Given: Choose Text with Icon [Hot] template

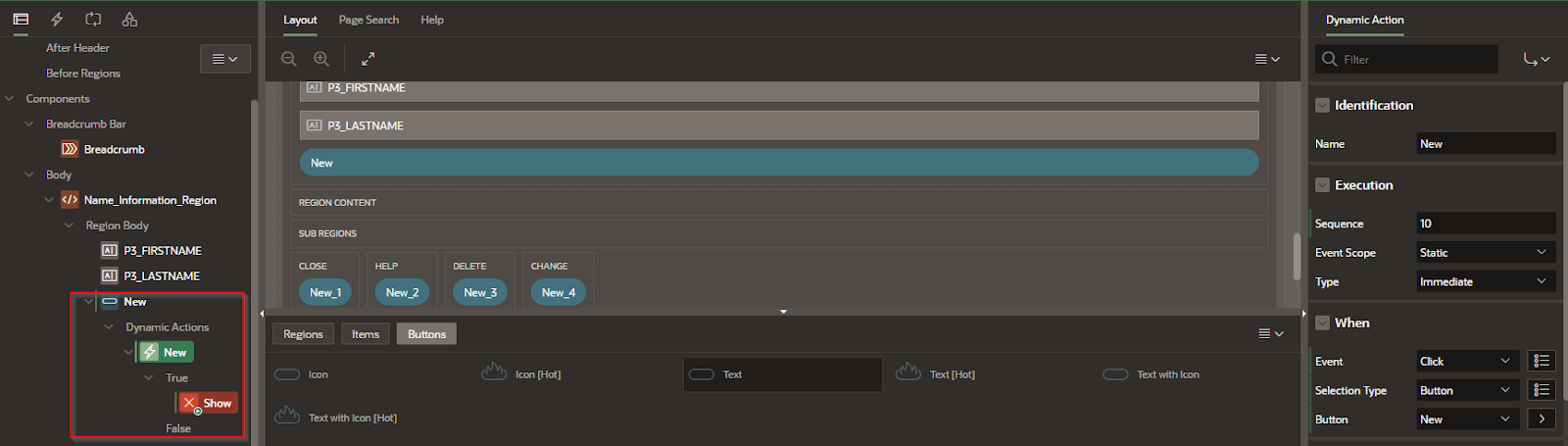Looking at the screenshot, I should (336, 418).
